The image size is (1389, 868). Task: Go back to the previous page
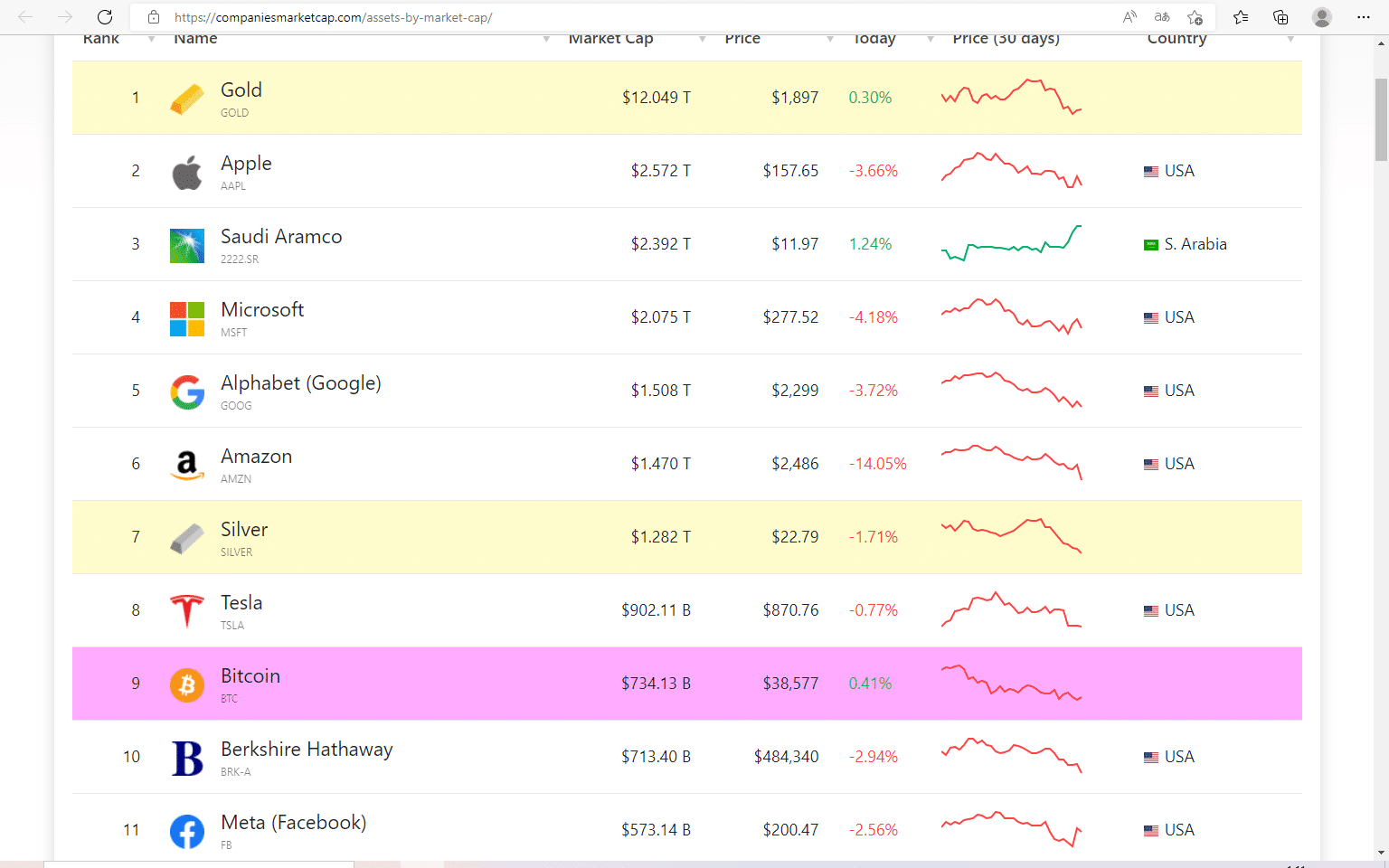[x=25, y=17]
